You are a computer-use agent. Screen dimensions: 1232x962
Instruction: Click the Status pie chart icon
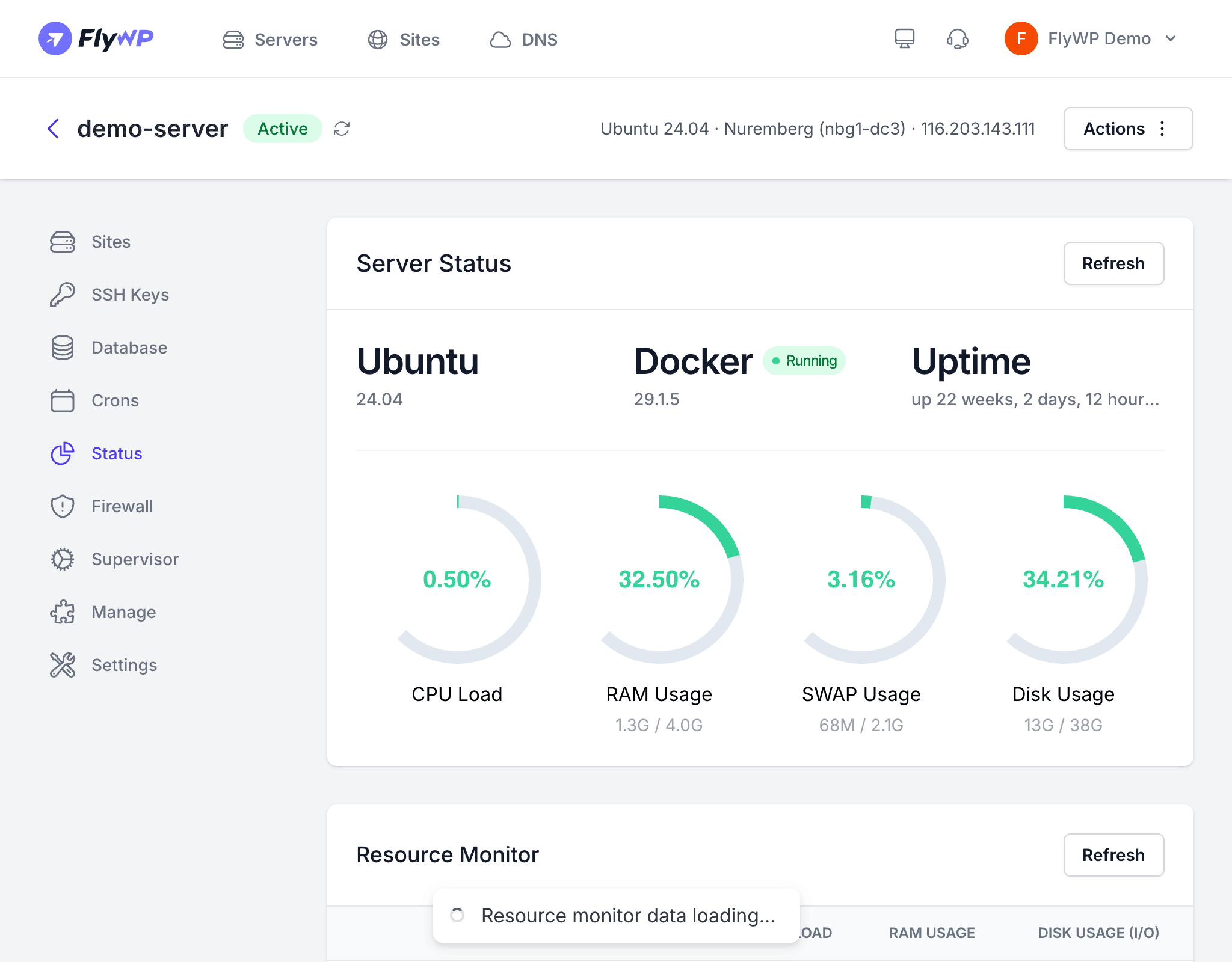coord(63,453)
